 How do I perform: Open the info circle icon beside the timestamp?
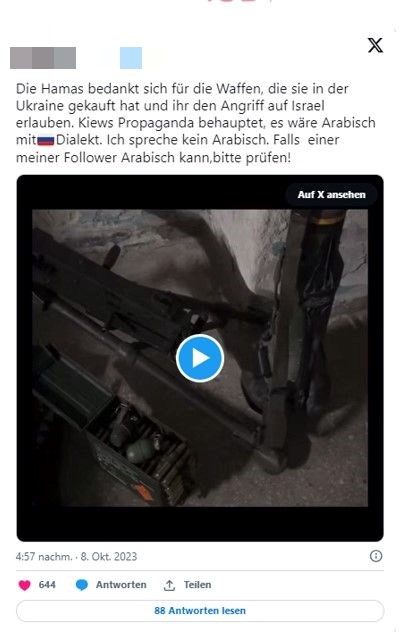(376, 556)
